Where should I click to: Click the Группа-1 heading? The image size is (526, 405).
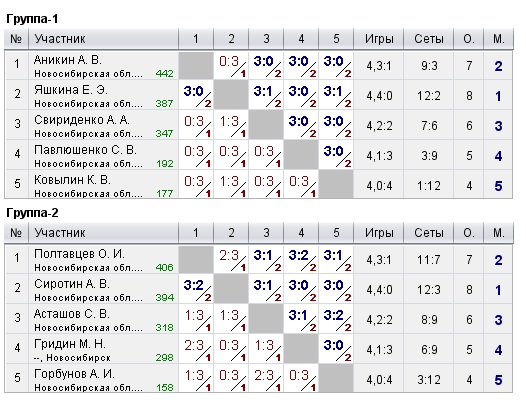(x=32, y=19)
